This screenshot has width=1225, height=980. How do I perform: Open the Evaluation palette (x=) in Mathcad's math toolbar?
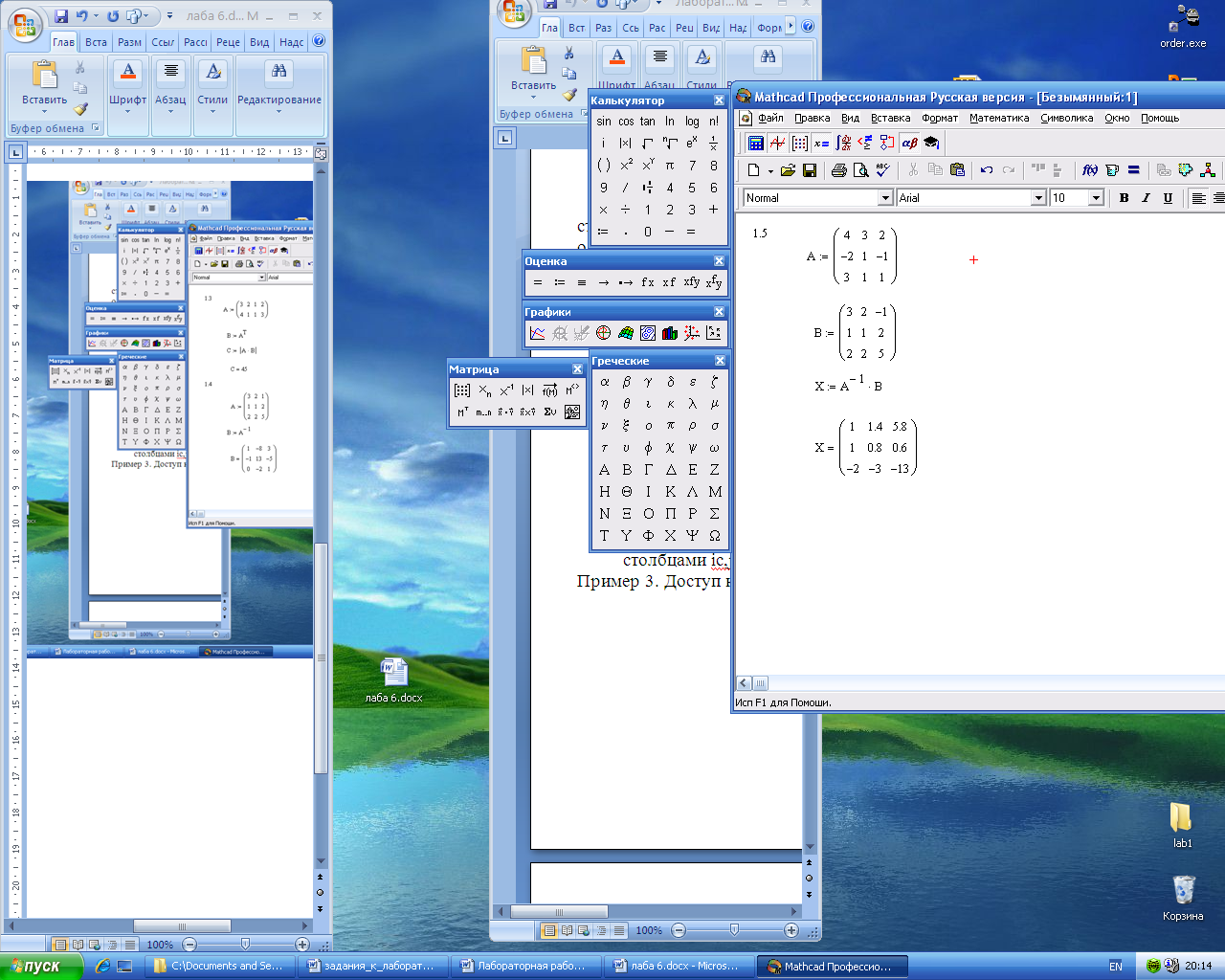tap(822, 143)
